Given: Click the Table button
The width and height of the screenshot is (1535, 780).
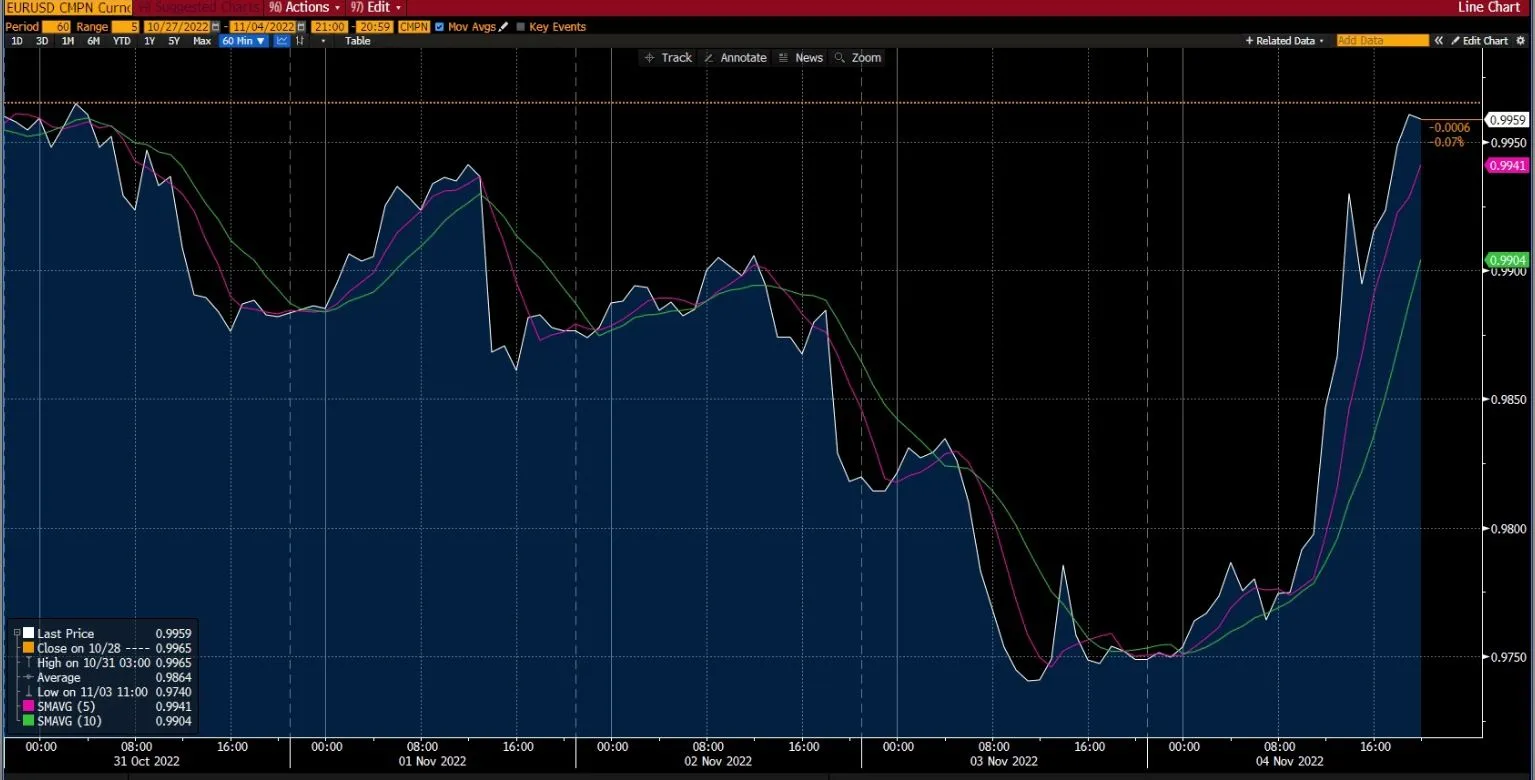Looking at the screenshot, I should coord(356,40).
